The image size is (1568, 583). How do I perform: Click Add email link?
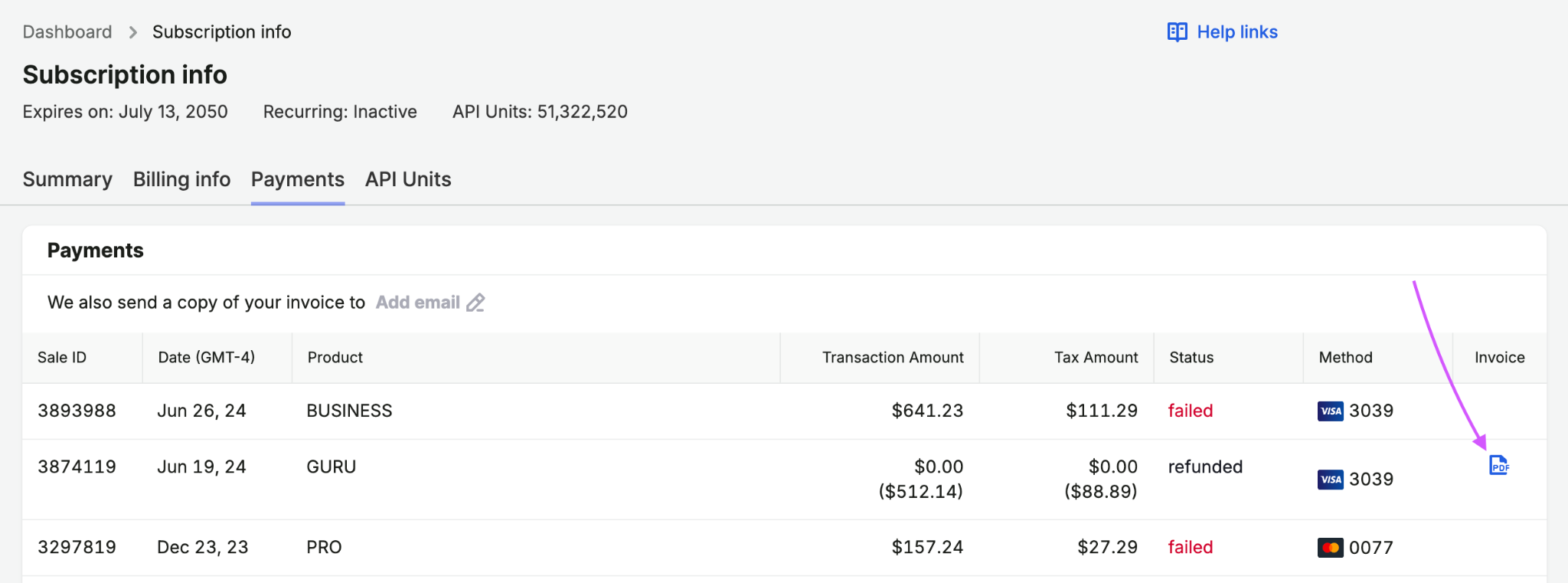pyautogui.click(x=418, y=303)
